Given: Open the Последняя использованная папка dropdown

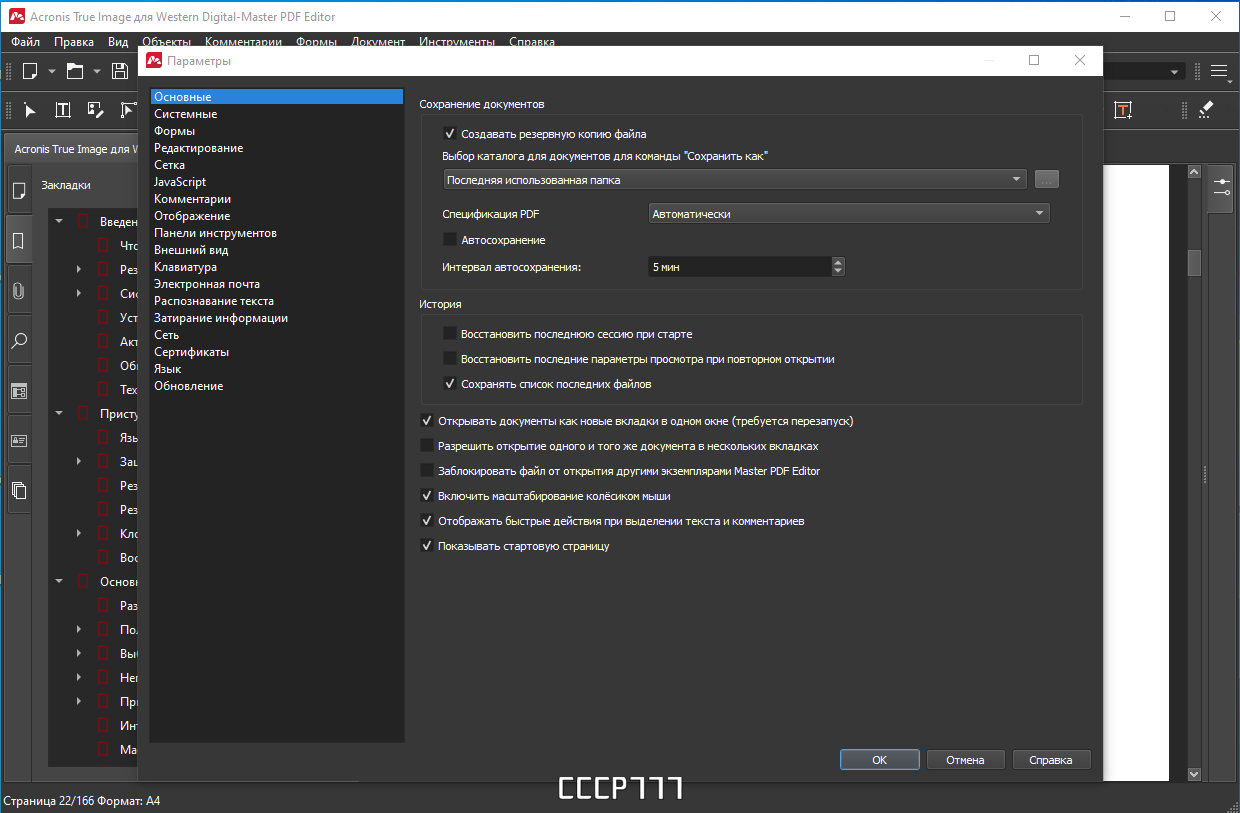Looking at the screenshot, I should 735,180.
